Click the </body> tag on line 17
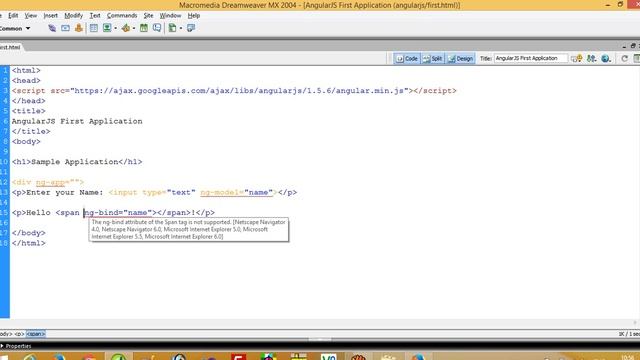This screenshot has width=640, height=360. [x=29, y=233]
